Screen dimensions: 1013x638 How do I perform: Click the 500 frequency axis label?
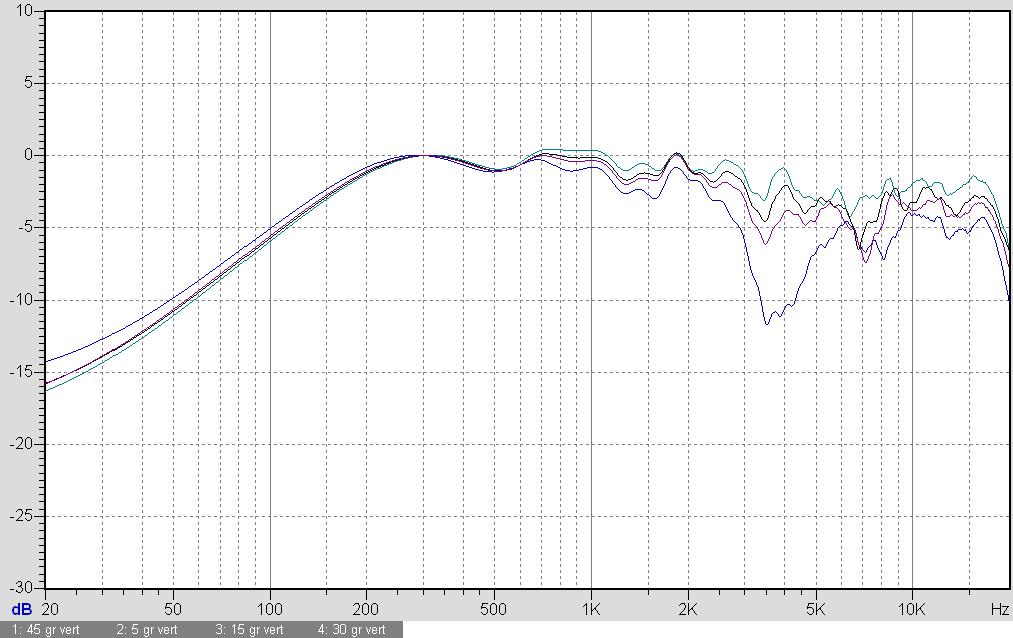tap(494, 609)
